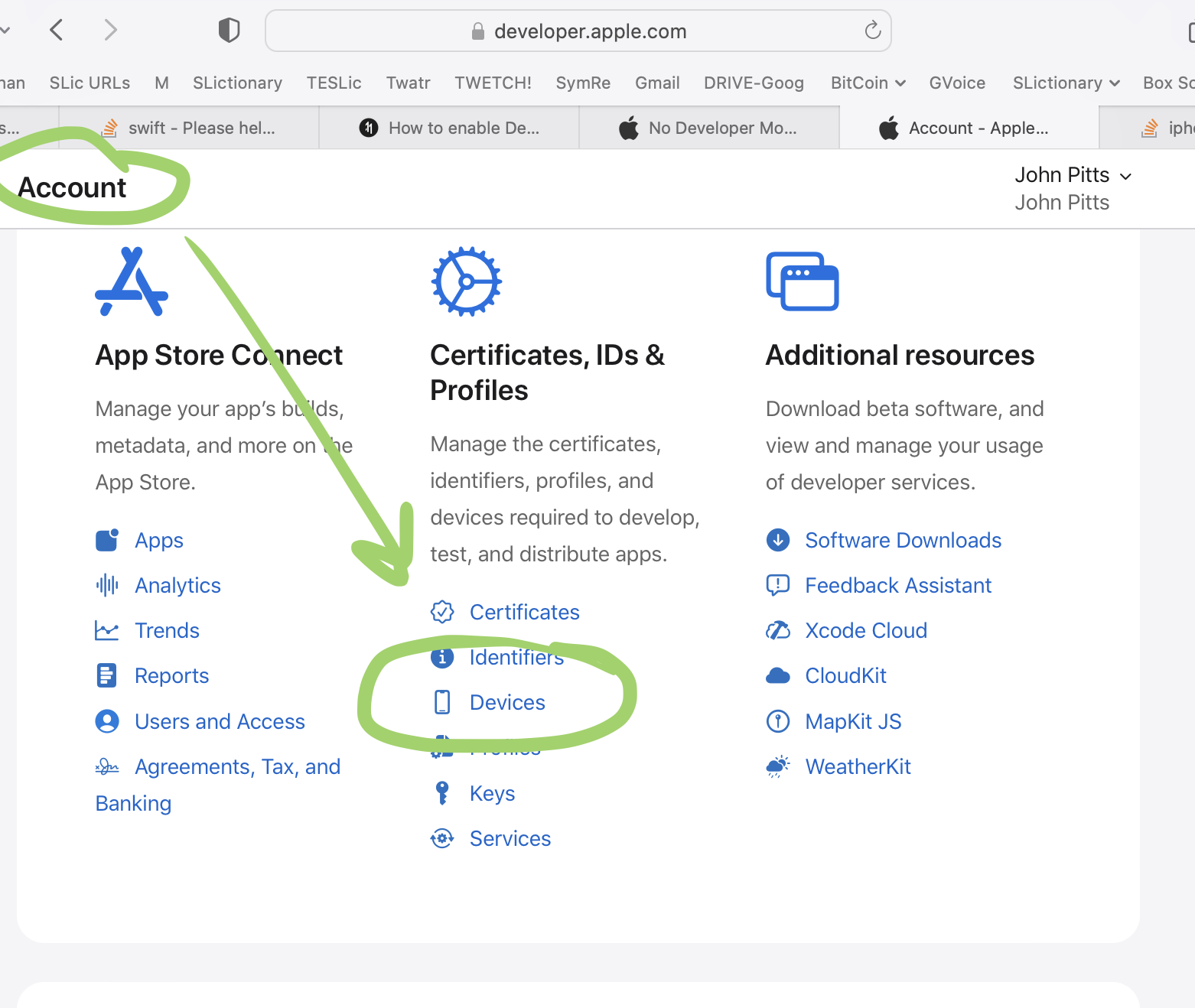Open the WeatherKit link
The width and height of the screenshot is (1195, 1008).
(x=858, y=766)
